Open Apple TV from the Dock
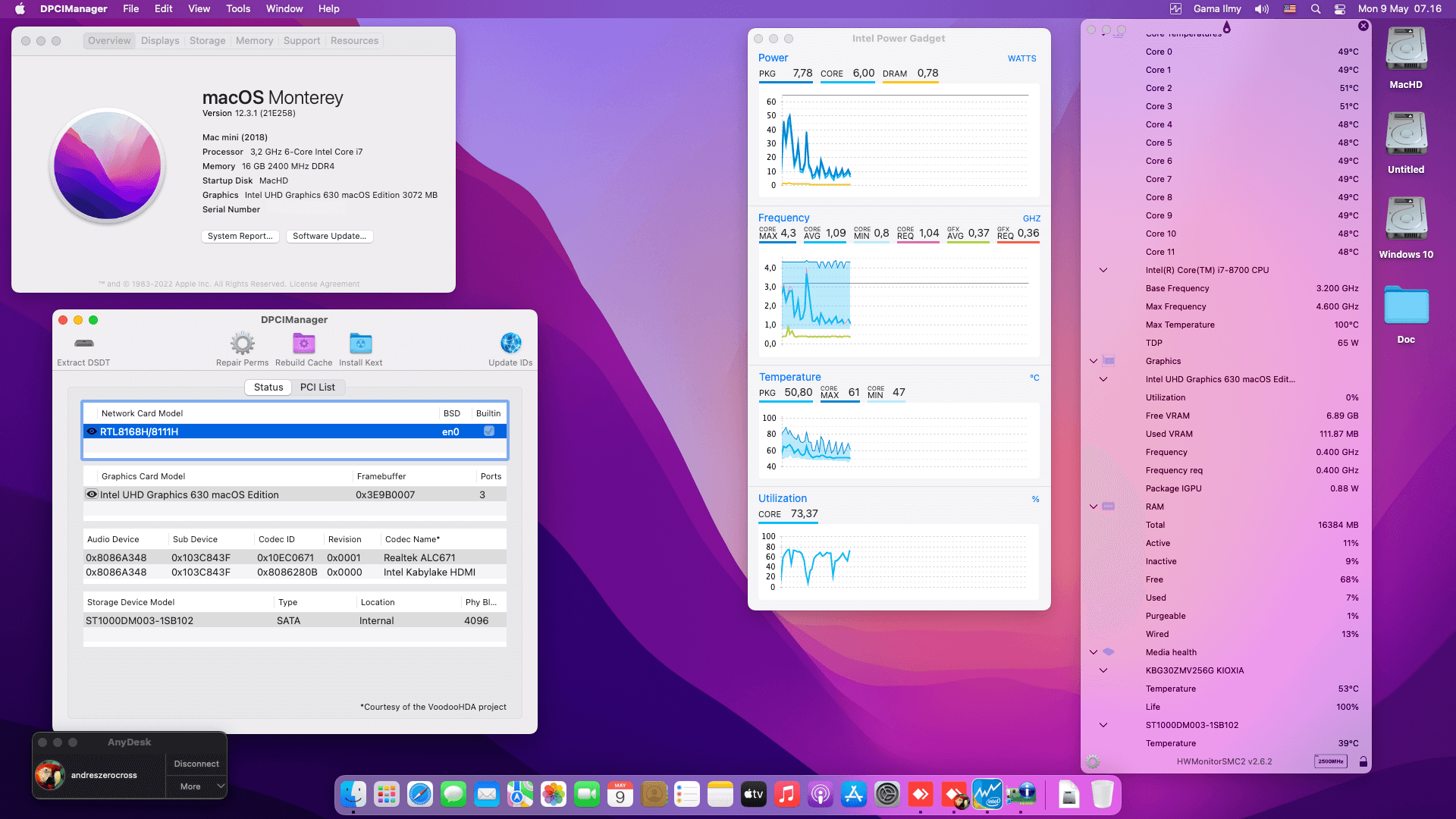The height and width of the screenshot is (819, 1456). (754, 794)
